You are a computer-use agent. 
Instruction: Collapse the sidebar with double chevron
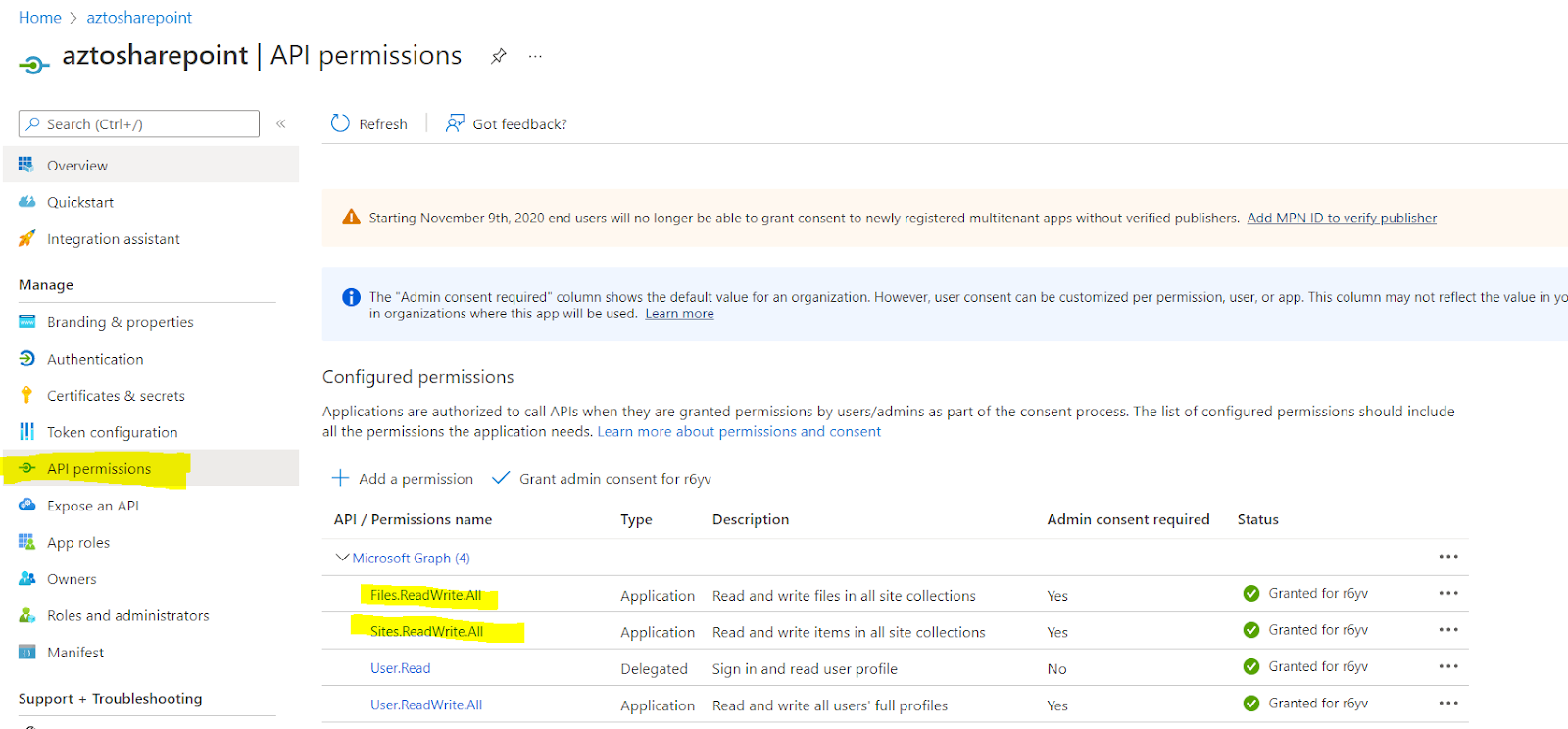click(281, 123)
